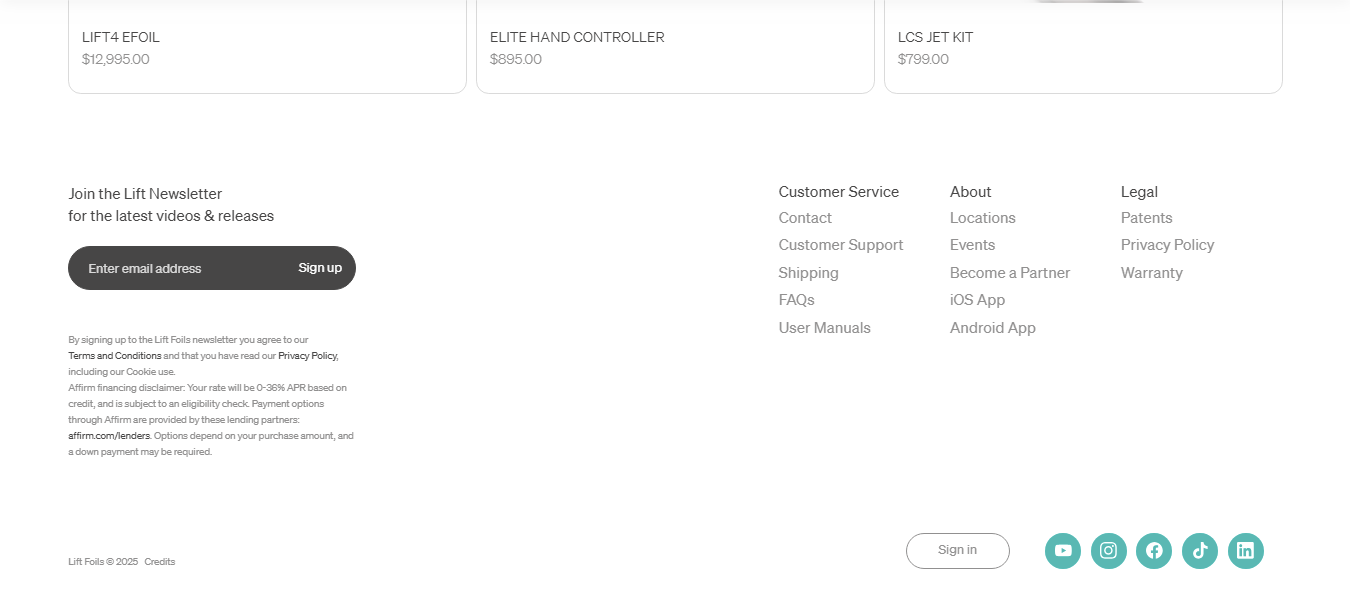Viewport: 1350px width, 606px height.
Task: Select the LIFT4 EFOIL product title
Action: coord(121,37)
